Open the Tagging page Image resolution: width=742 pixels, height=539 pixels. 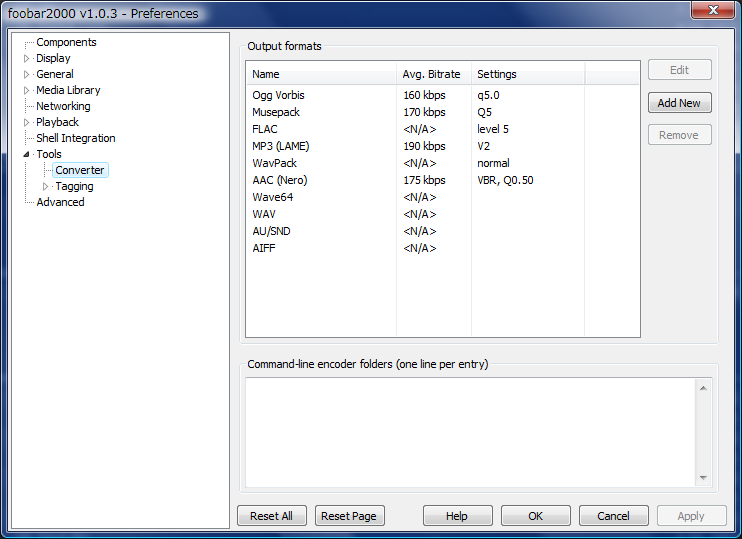[74, 186]
